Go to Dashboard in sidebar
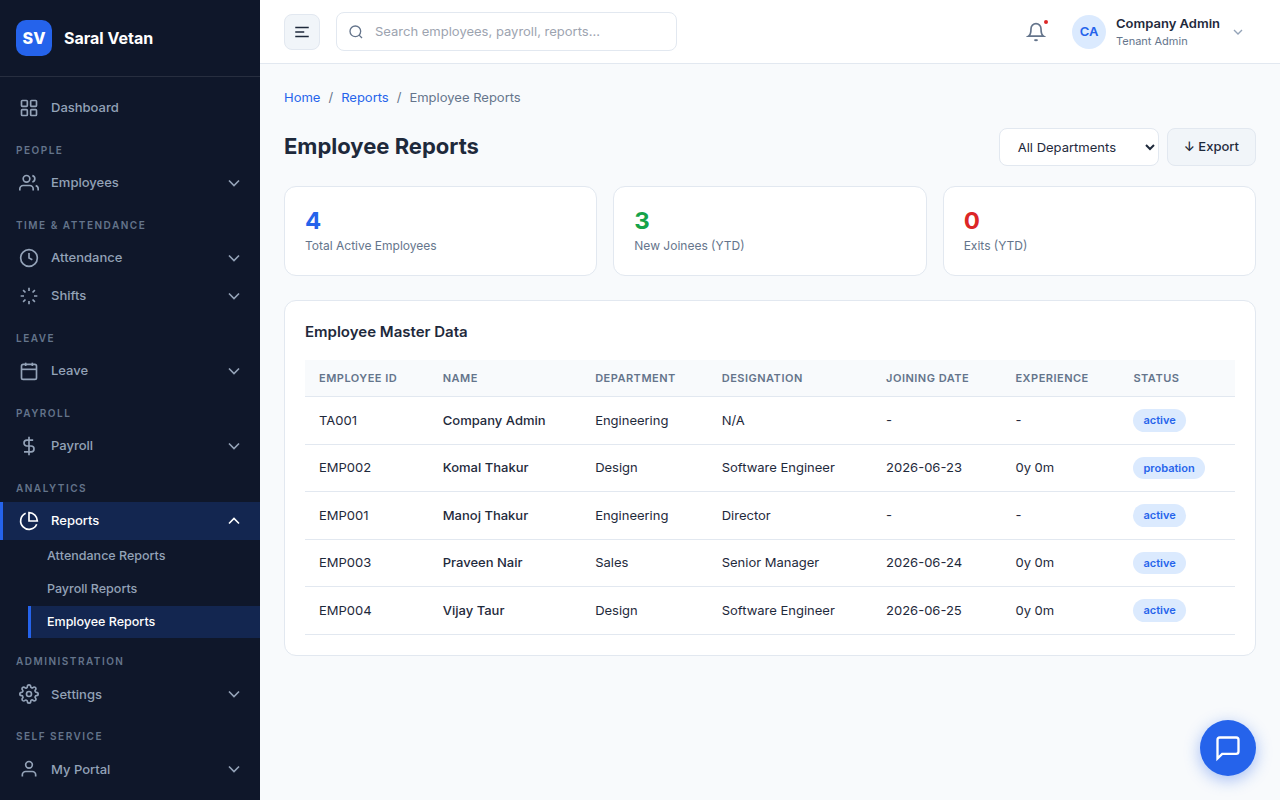1280x800 pixels. [x=130, y=107]
